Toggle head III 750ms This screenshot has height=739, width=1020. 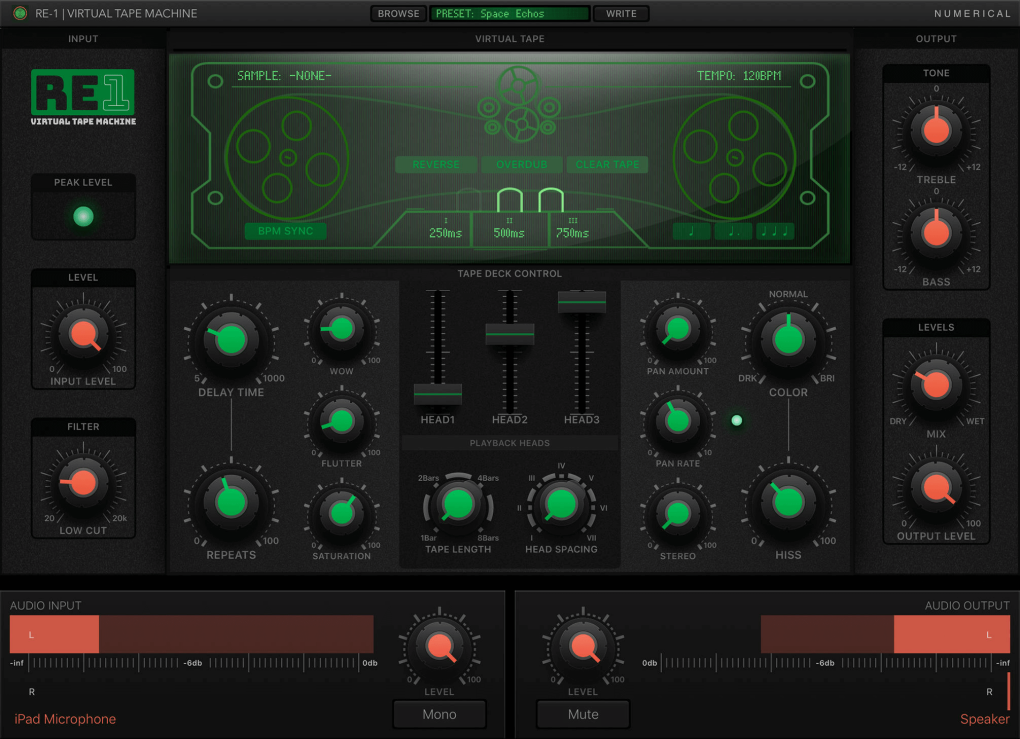[573, 230]
